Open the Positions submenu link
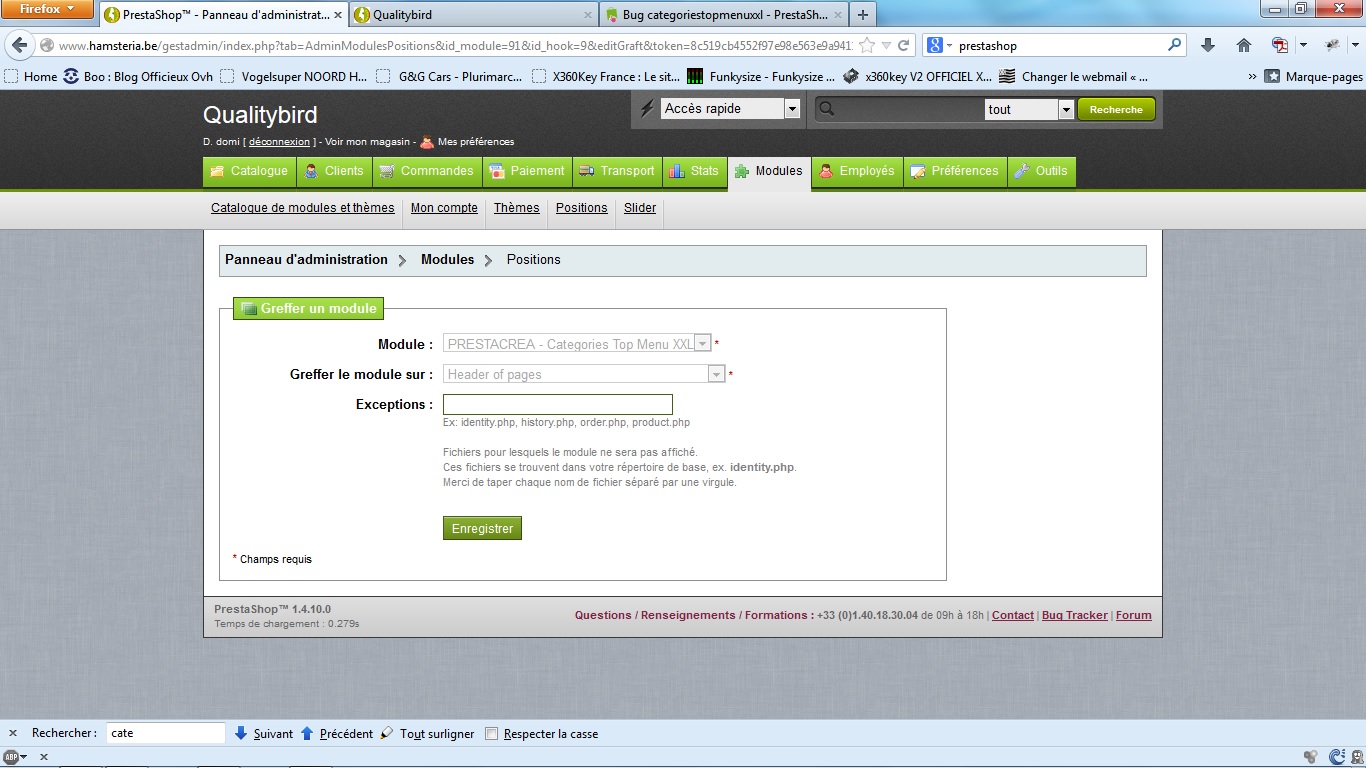 click(582, 208)
